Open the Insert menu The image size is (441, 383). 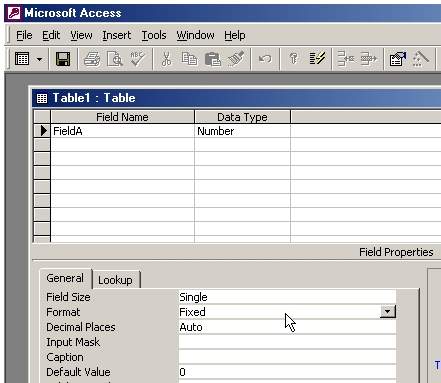click(117, 35)
